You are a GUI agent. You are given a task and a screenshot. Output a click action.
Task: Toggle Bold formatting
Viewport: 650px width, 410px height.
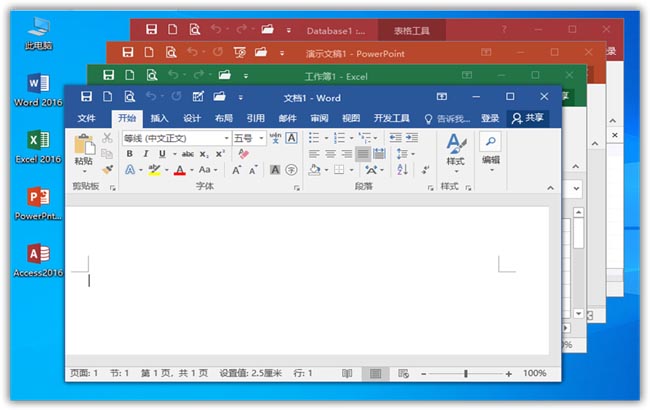130,154
